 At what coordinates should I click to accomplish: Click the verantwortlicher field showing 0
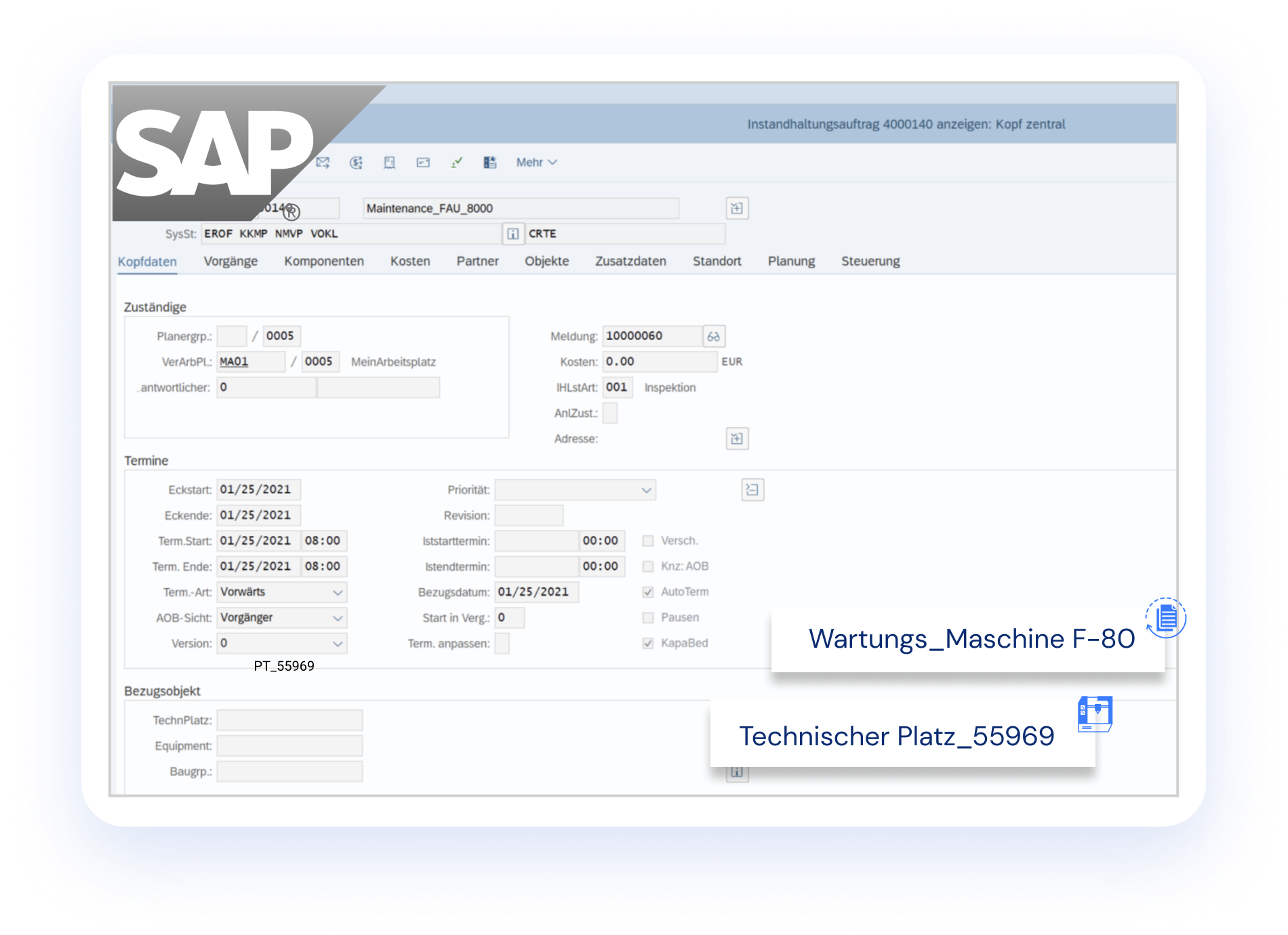[266, 388]
